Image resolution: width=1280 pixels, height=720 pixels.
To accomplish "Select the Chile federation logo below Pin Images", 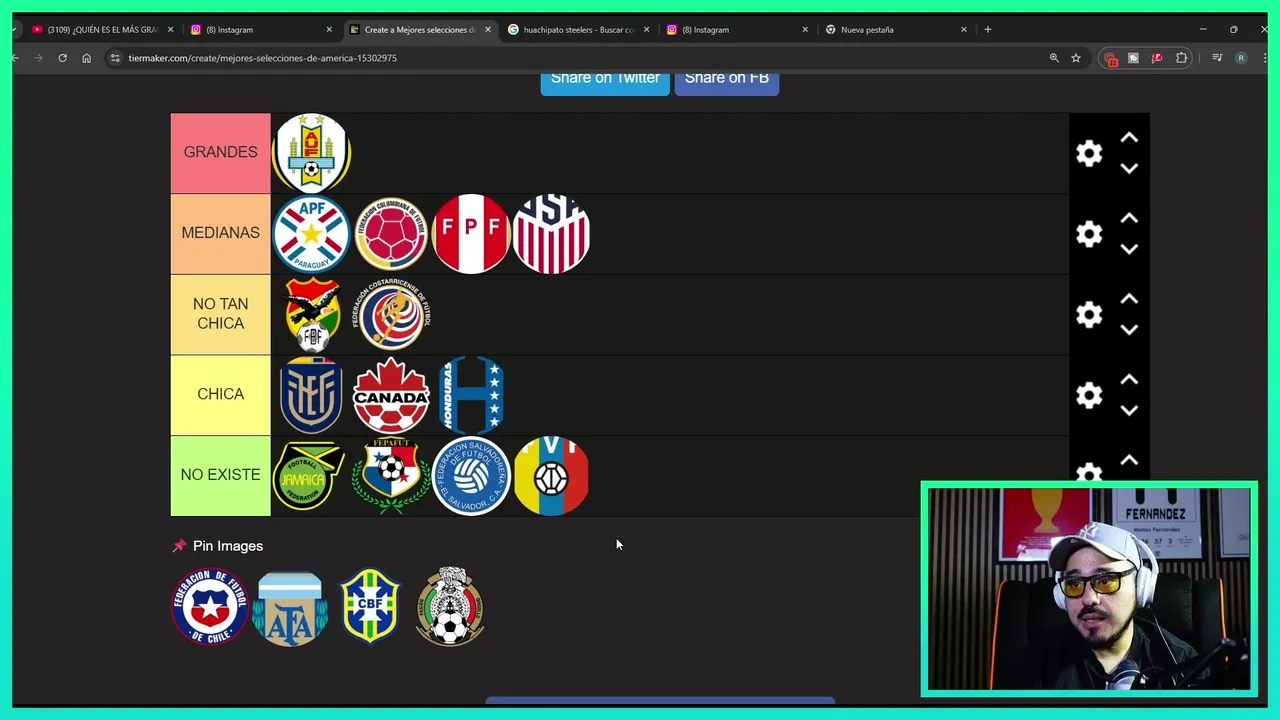I will tap(210, 606).
